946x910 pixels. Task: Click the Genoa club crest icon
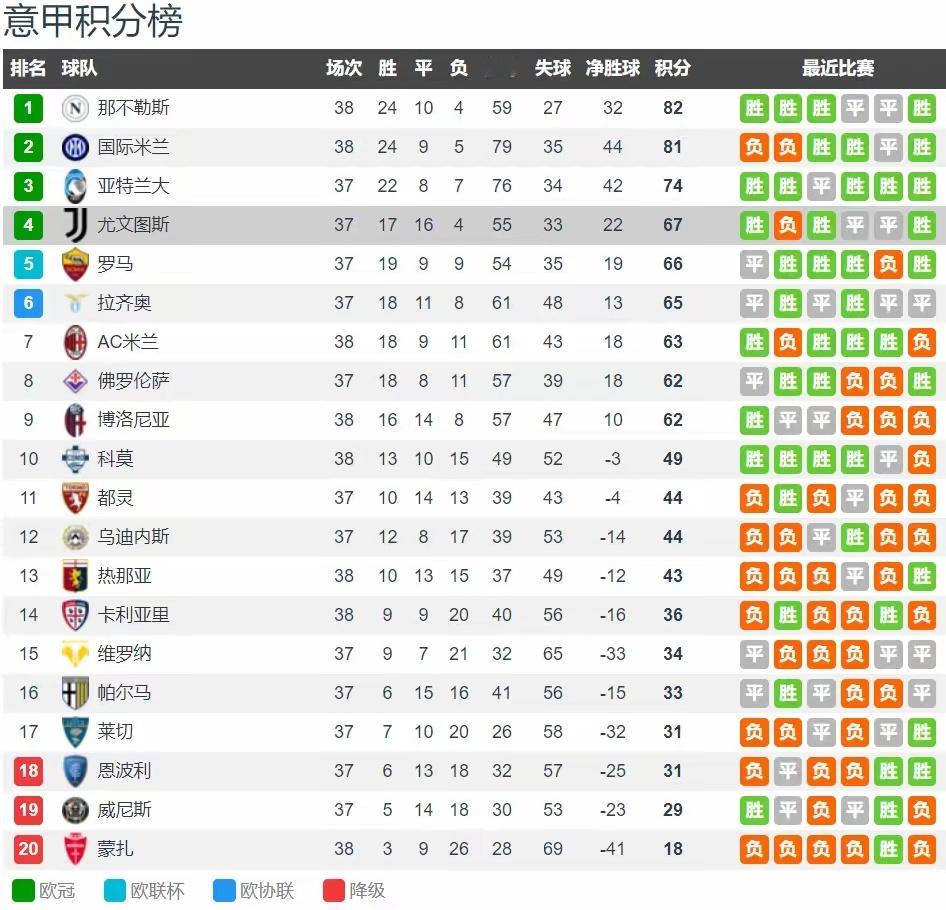[x=75, y=576]
